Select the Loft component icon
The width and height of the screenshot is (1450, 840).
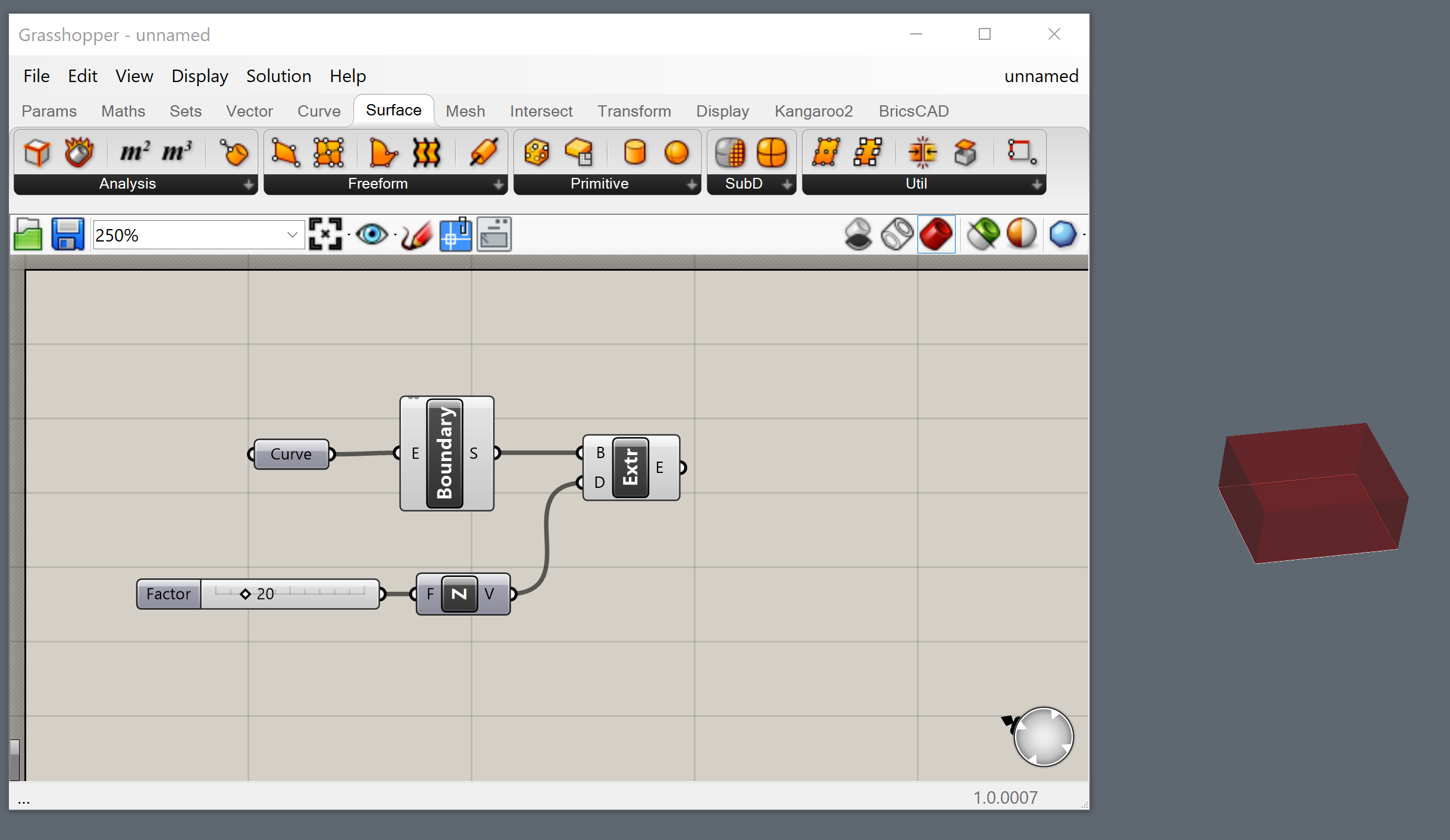[x=426, y=153]
